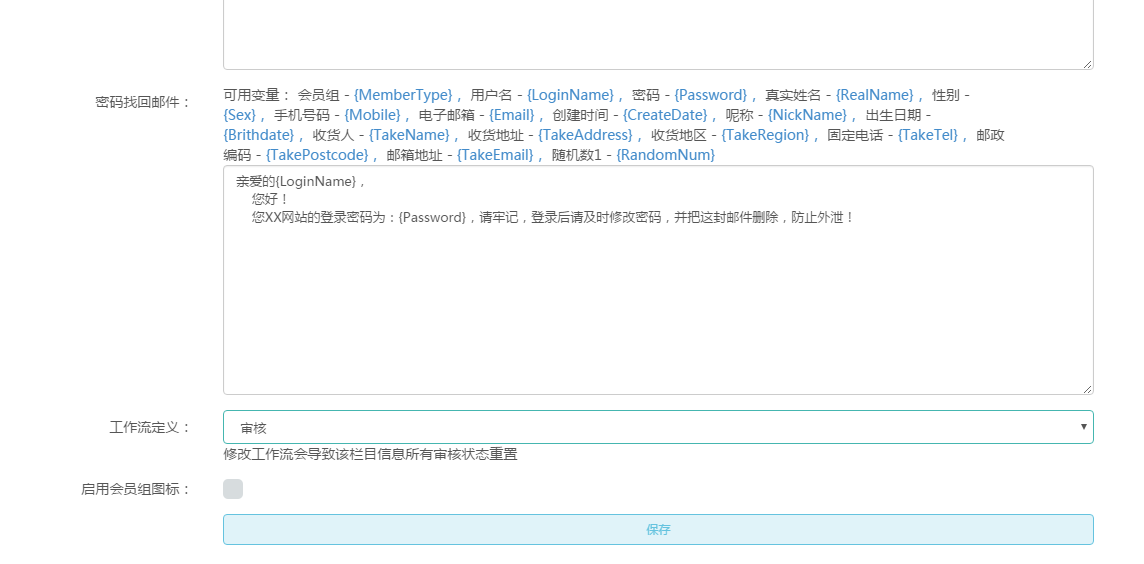The image size is (1144, 564).
Task: Insert the {TakeAddress} variable
Action: pyautogui.click(x=585, y=135)
